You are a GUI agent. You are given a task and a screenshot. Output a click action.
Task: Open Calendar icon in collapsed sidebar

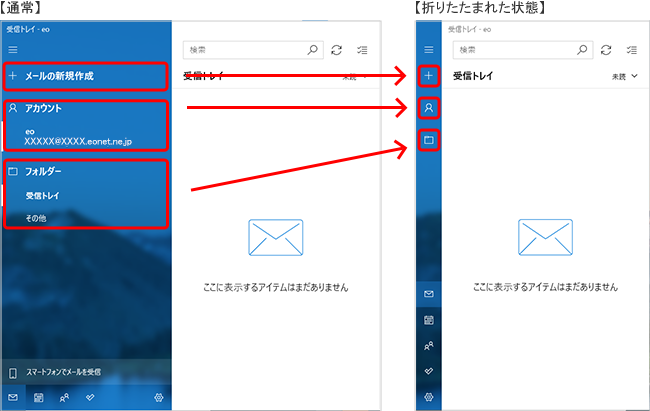(x=429, y=320)
